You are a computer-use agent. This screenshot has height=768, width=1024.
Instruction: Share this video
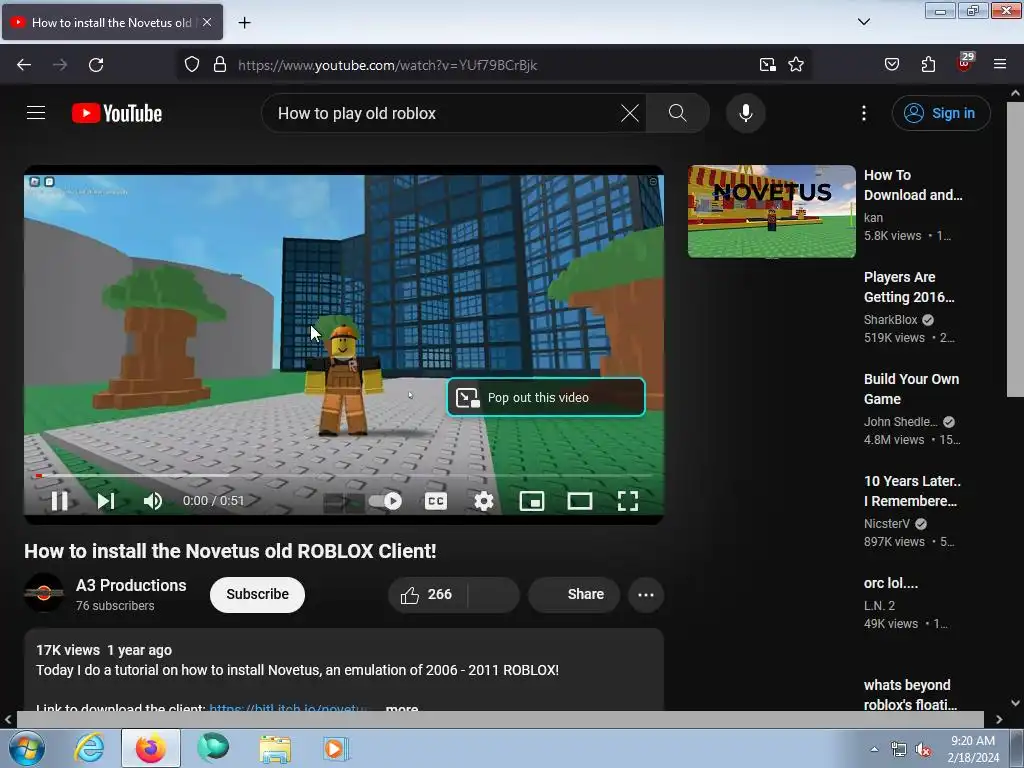573,594
